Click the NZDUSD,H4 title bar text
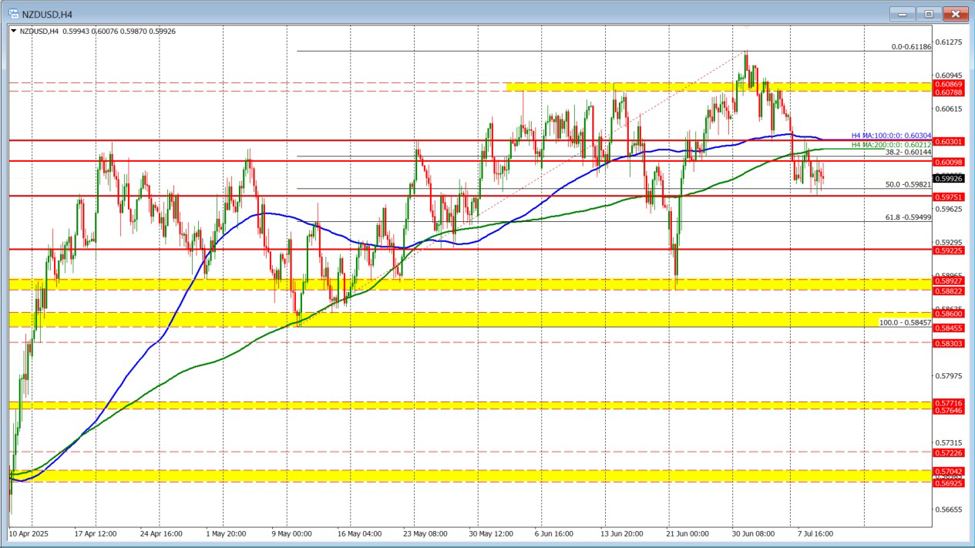Screen dimensions: 975x548 pos(47,14)
